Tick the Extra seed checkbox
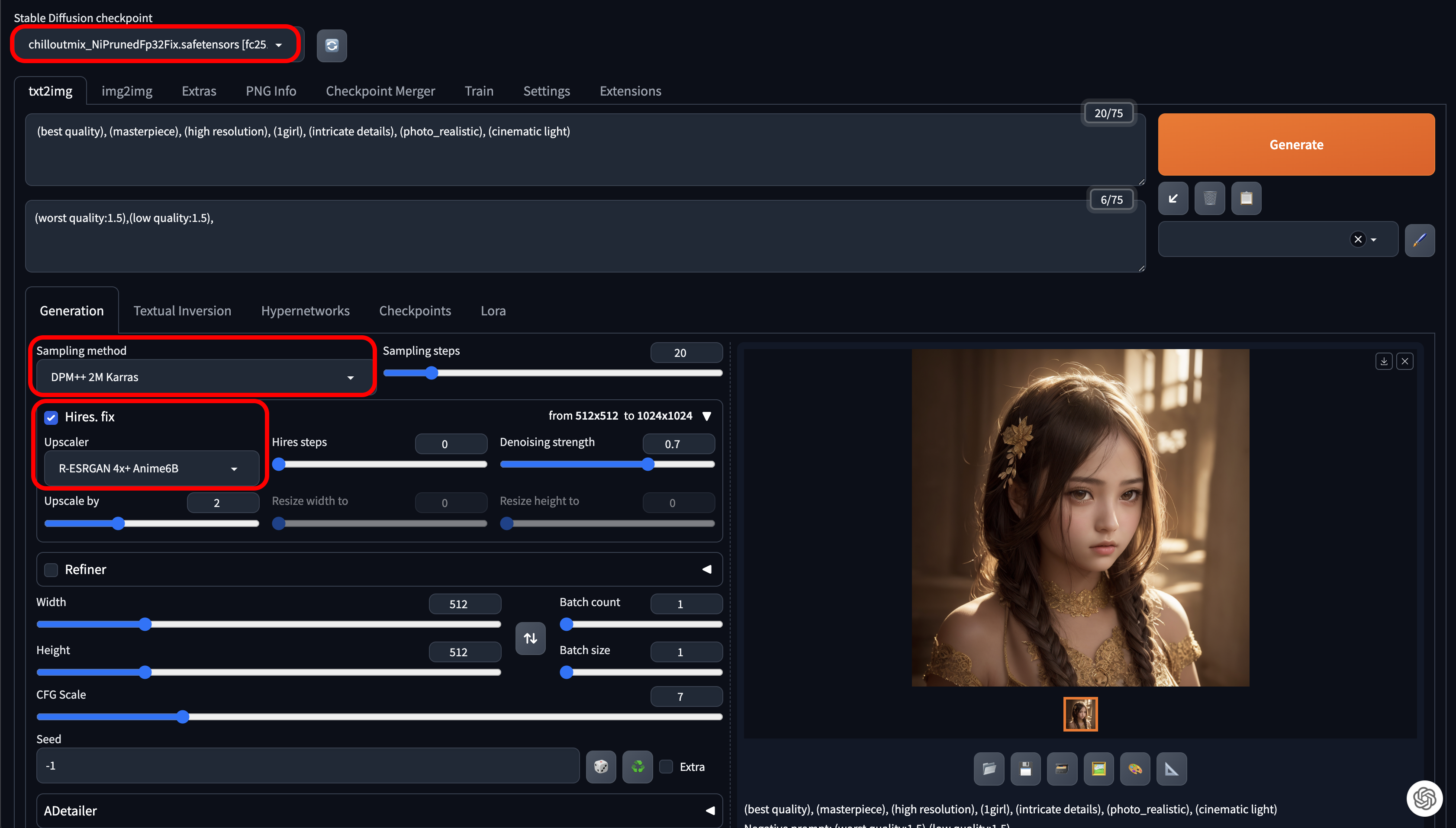The height and width of the screenshot is (828, 1456). coord(666,767)
